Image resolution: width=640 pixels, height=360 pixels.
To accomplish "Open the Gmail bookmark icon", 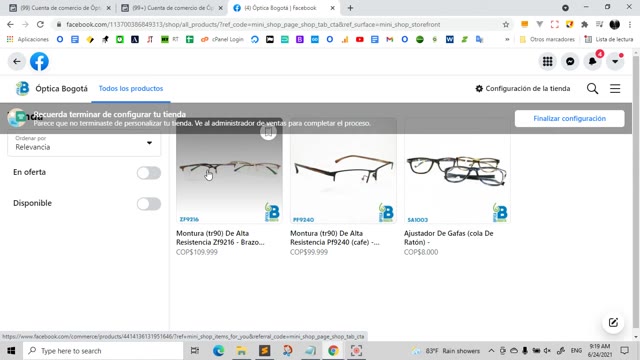I will click(389, 39).
